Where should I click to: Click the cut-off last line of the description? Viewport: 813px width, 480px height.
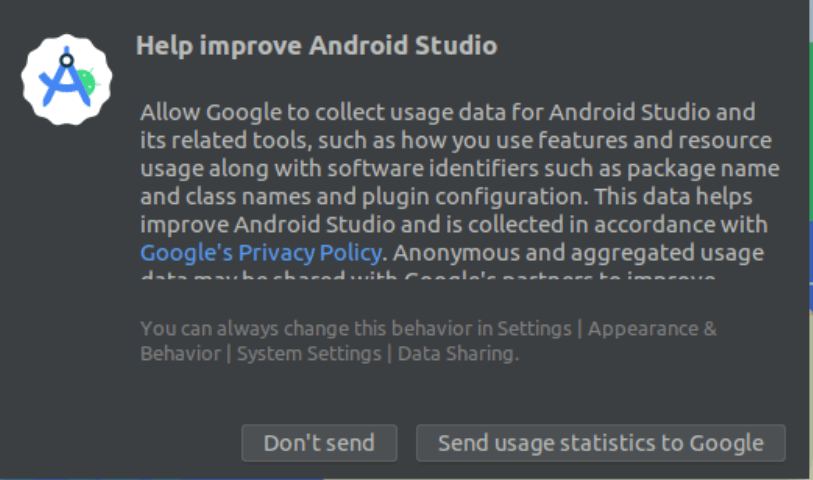(x=427, y=274)
